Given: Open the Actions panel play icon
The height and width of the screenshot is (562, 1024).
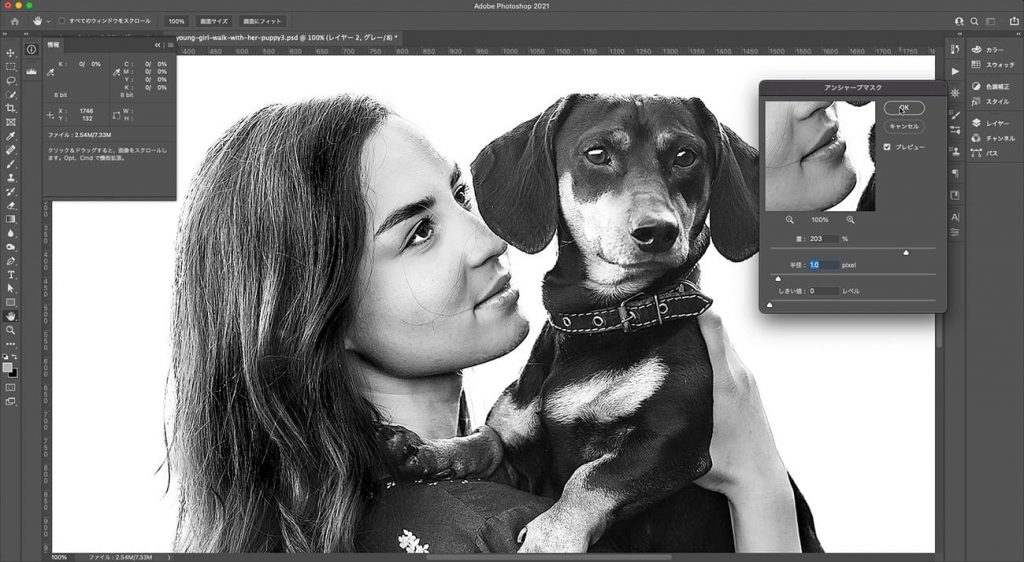Looking at the screenshot, I should [955, 71].
